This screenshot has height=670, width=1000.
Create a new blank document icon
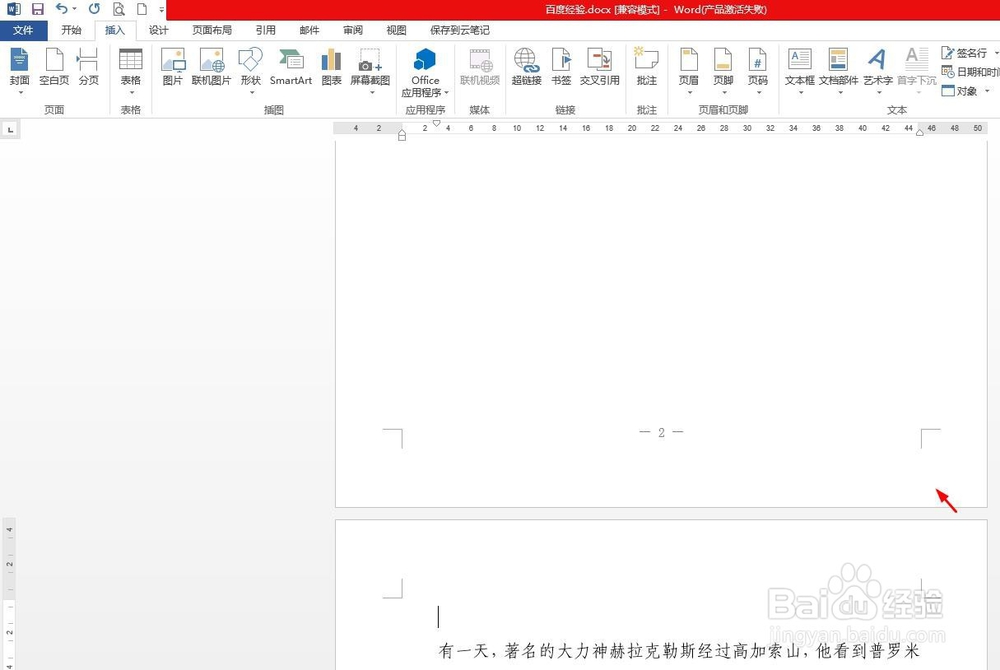click(x=142, y=9)
